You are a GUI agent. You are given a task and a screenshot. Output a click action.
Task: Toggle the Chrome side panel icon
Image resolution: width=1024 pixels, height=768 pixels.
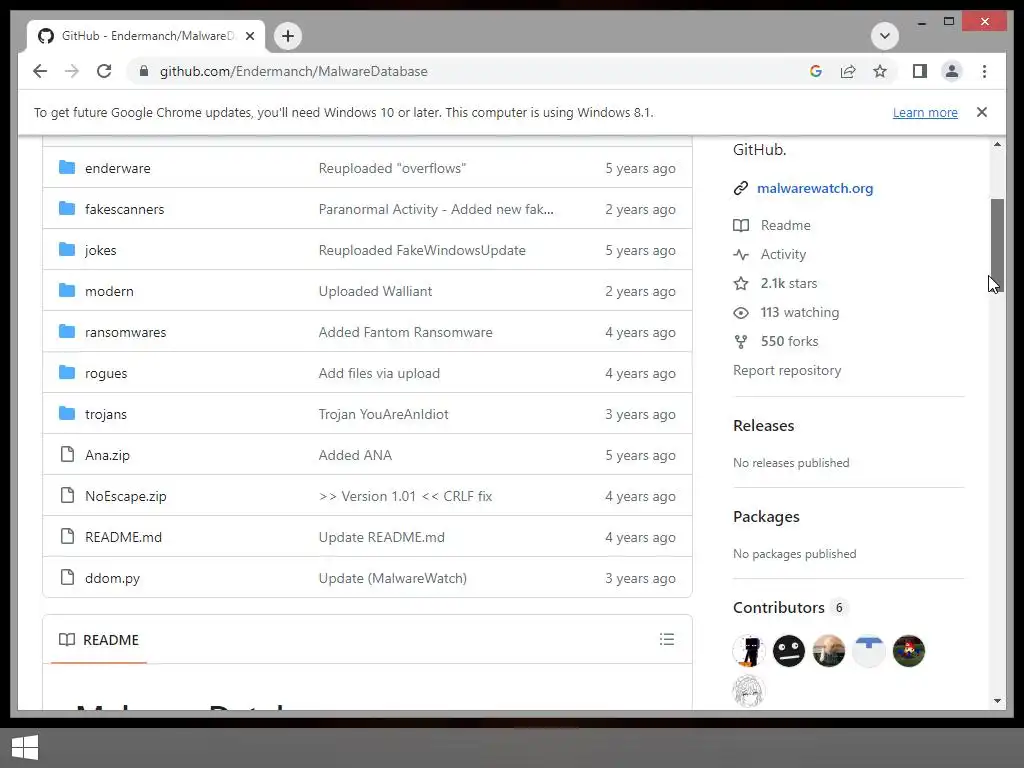click(x=920, y=71)
